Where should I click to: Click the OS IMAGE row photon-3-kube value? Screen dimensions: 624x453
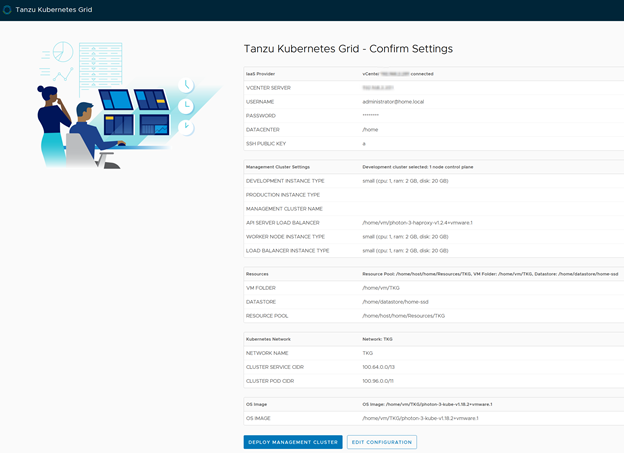click(x=420, y=419)
